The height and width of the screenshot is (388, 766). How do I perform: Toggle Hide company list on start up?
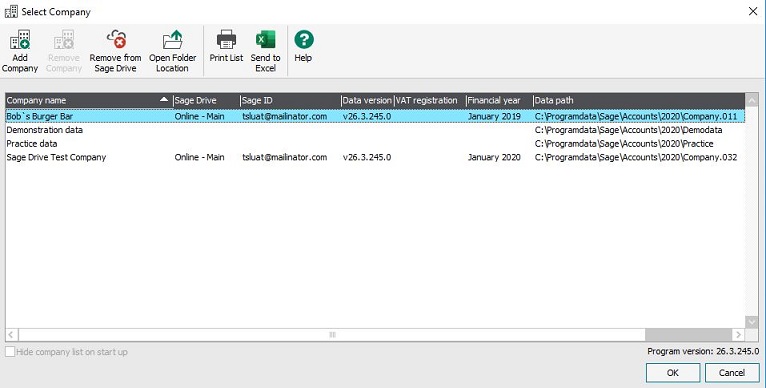point(10,352)
